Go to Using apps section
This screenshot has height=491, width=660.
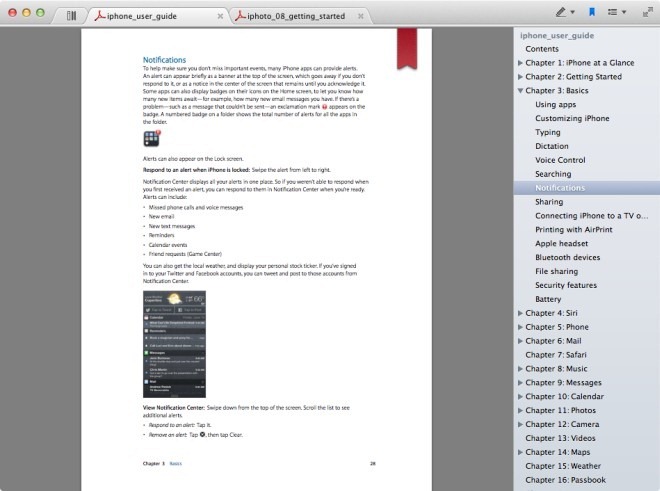(556, 104)
